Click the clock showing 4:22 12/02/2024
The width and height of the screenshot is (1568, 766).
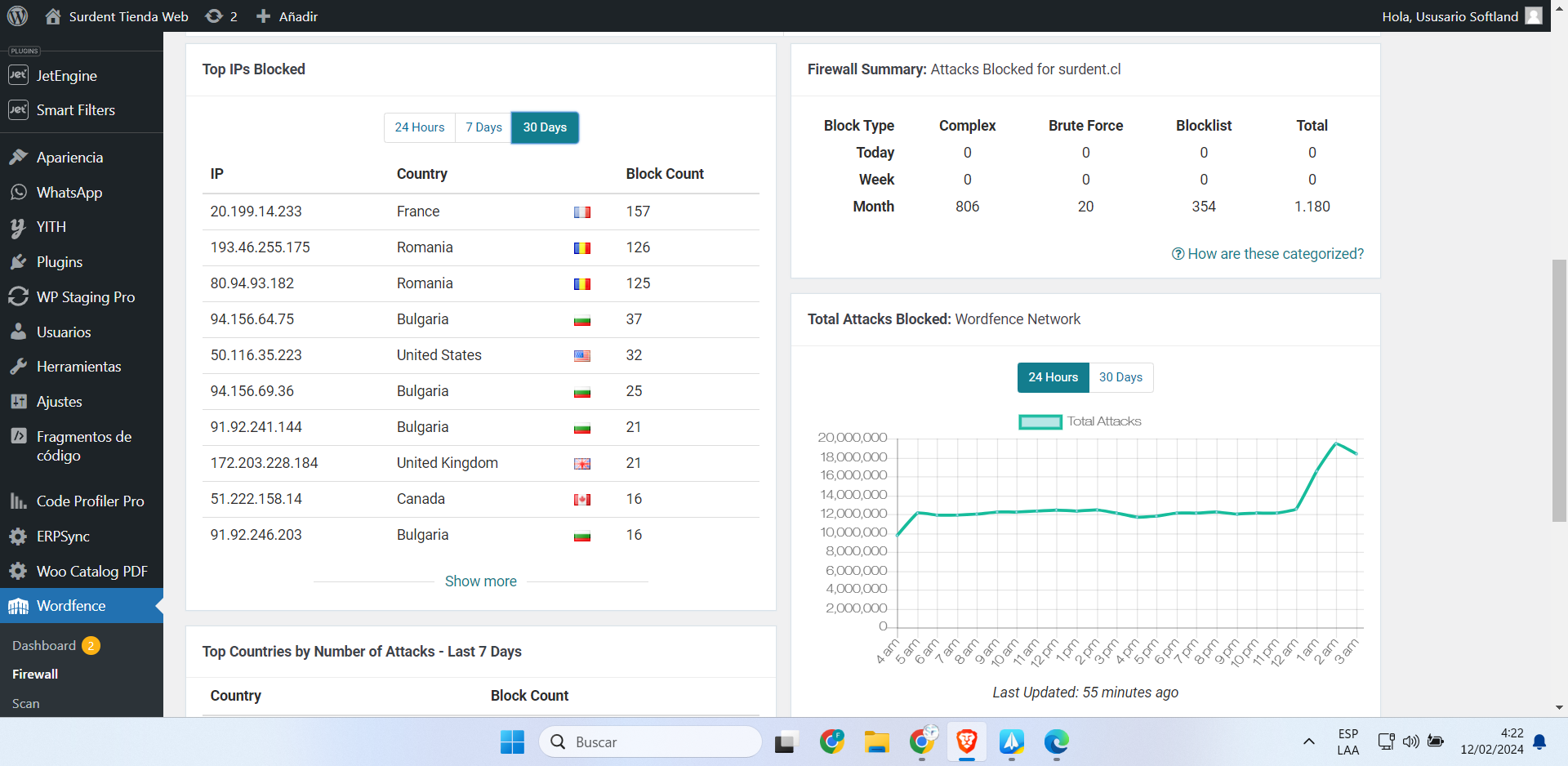coord(1491,742)
